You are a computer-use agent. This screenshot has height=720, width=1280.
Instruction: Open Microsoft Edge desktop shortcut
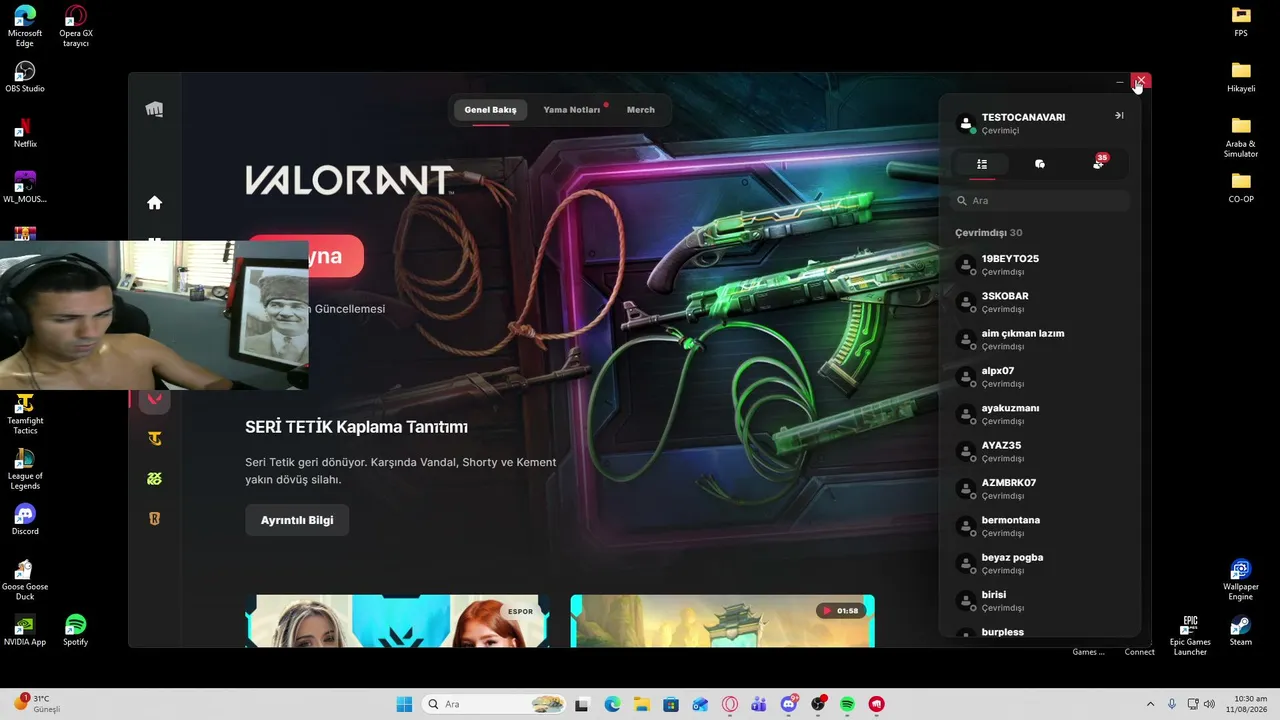point(25,26)
